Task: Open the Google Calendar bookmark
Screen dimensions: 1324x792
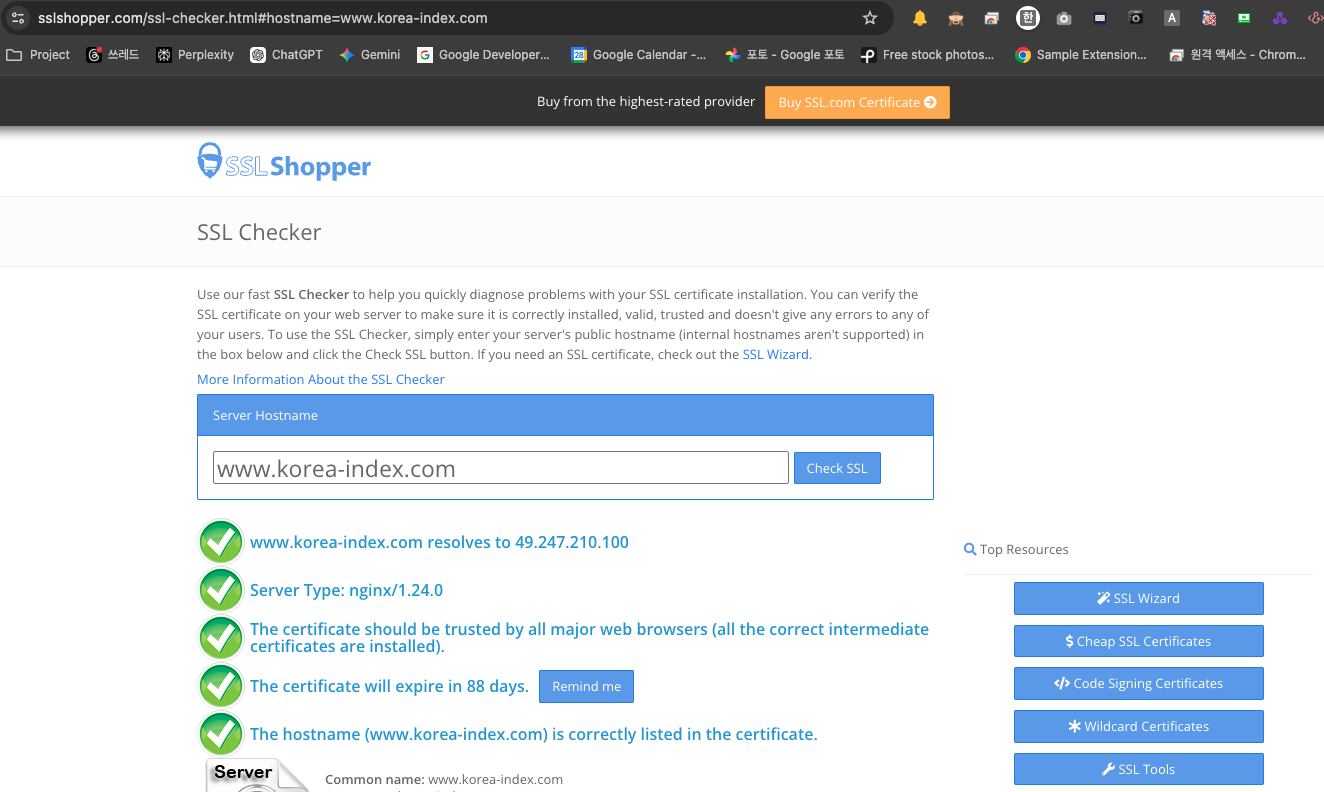Action: (x=639, y=55)
